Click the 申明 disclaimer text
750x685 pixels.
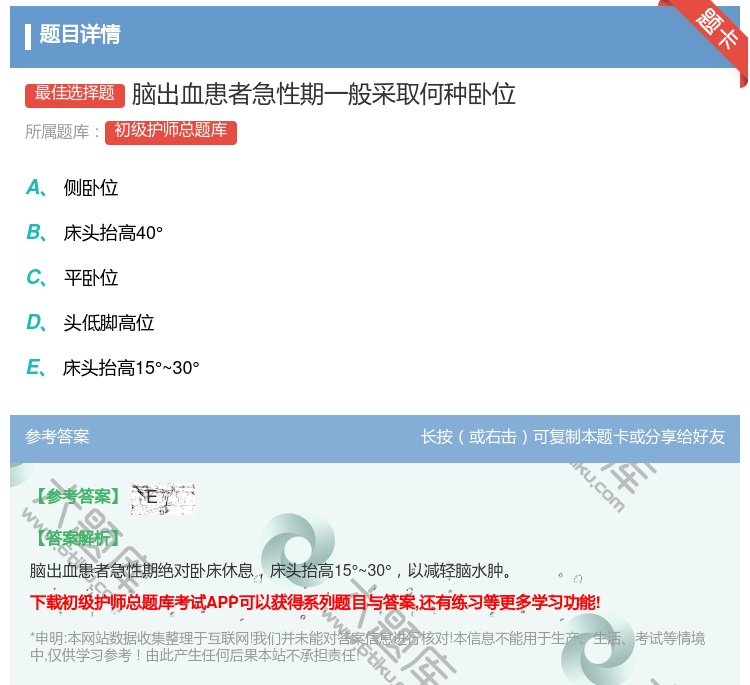coord(367,646)
